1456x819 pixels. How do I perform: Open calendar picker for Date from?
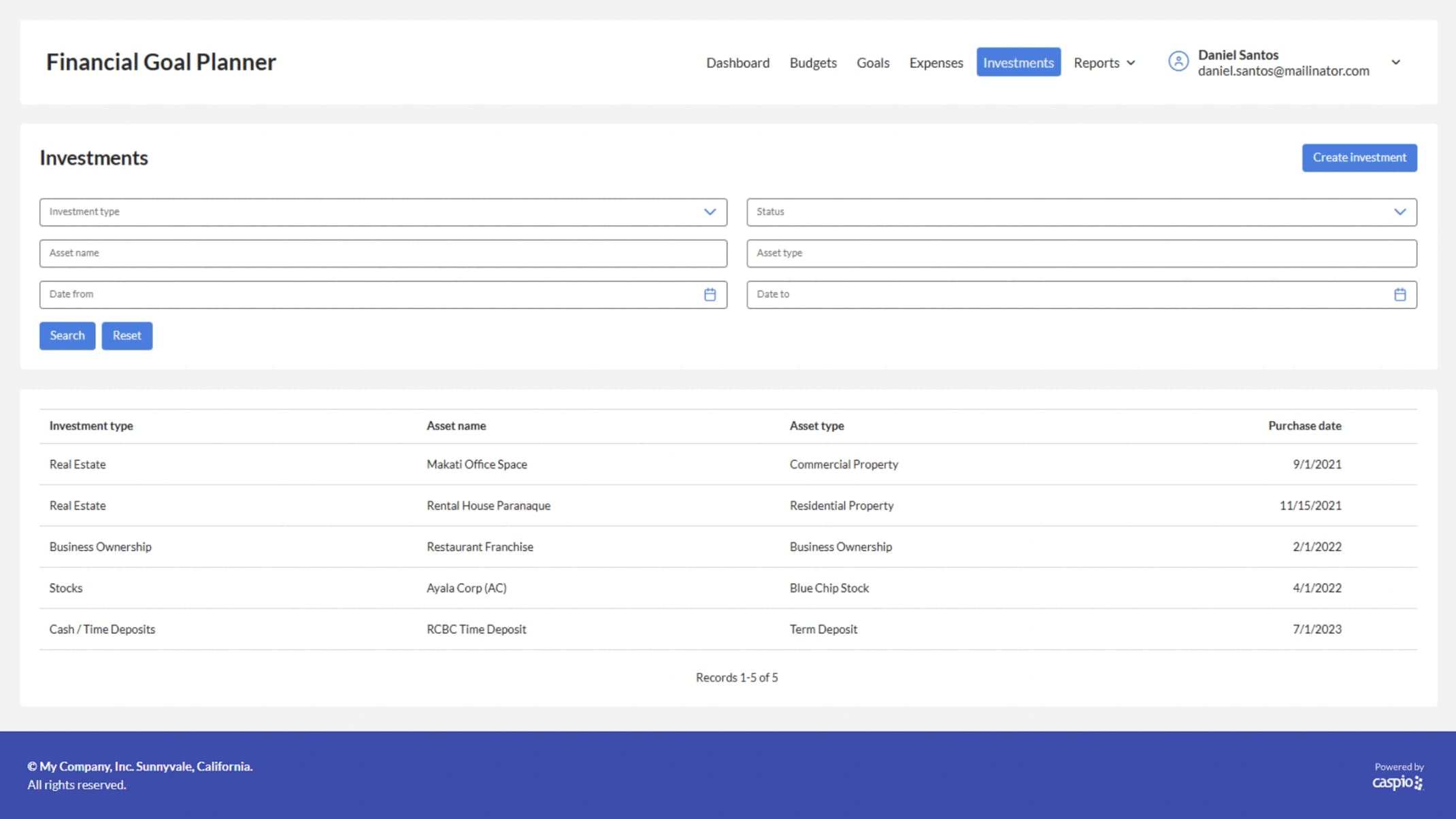coord(710,295)
